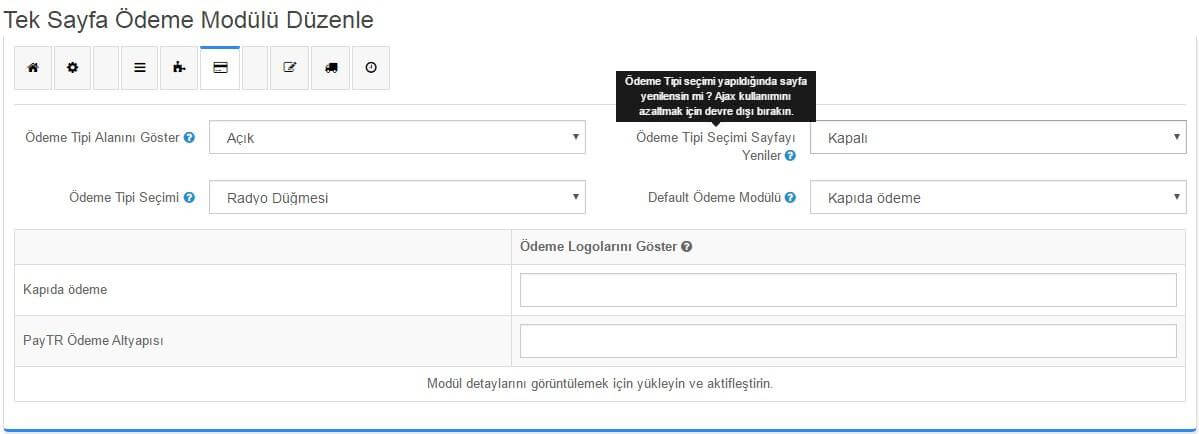The image size is (1199, 434).
Task: Click the black tooltip about Ajax kullanımını
Action: 716,96
